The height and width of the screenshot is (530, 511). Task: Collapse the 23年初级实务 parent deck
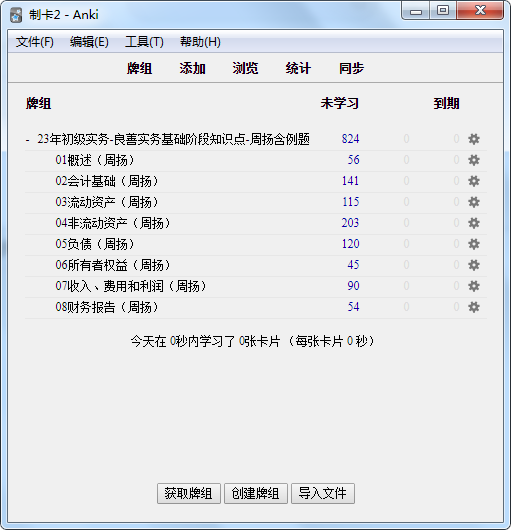click(28, 140)
